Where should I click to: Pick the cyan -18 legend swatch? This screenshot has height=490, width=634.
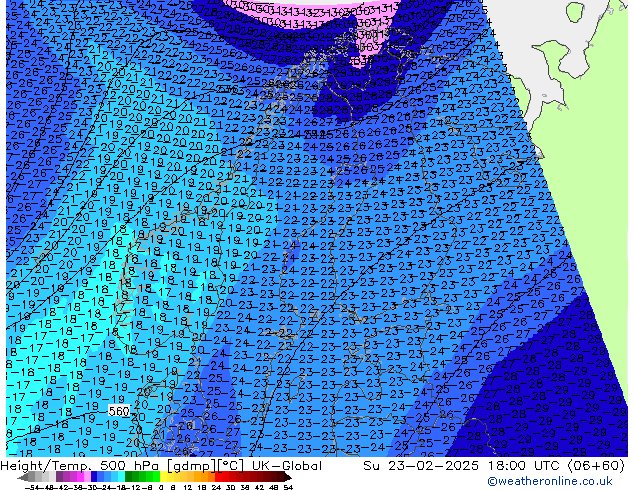tap(121, 478)
